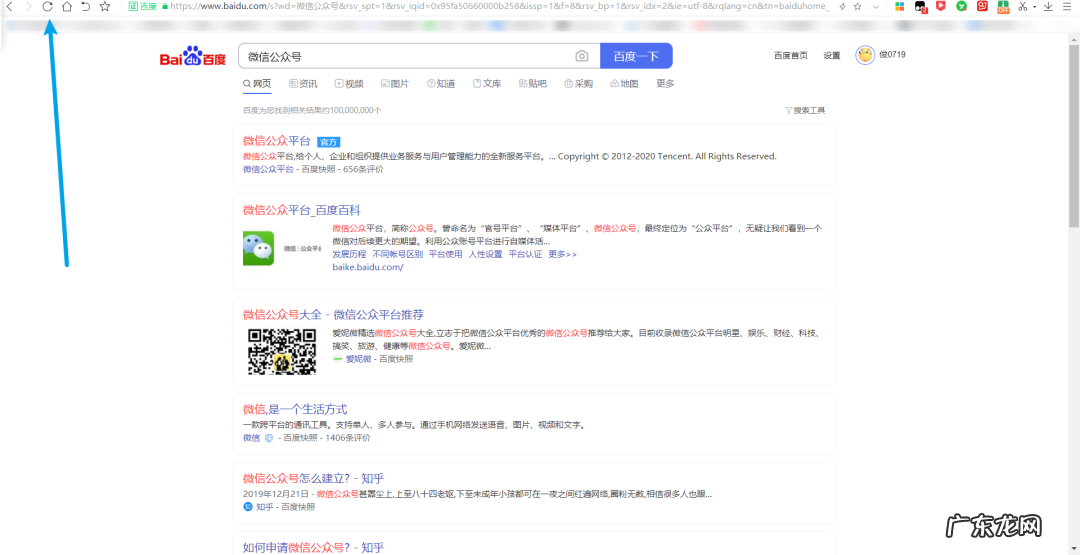The width and height of the screenshot is (1080, 555).
Task: Click the 656条评价 reviews link
Action: pyautogui.click(x=364, y=169)
